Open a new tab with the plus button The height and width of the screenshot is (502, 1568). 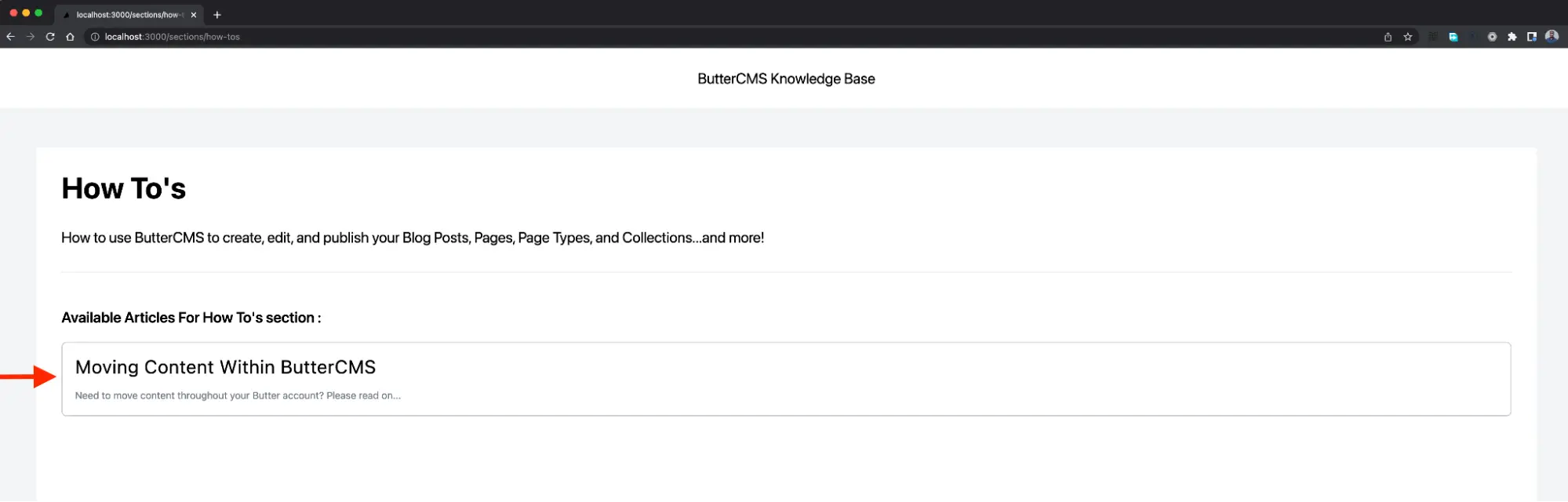[x=217, y=15]
